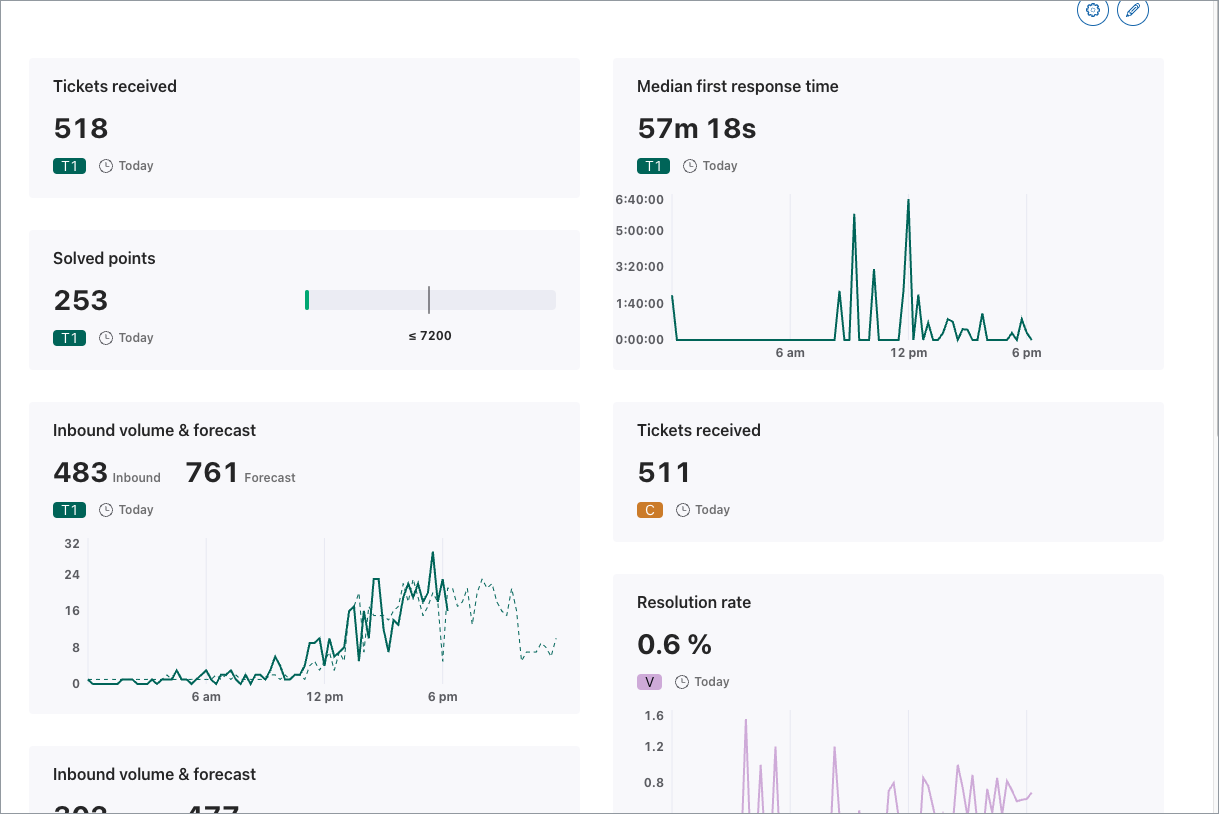Click the Median first response time title

[737, 87]
